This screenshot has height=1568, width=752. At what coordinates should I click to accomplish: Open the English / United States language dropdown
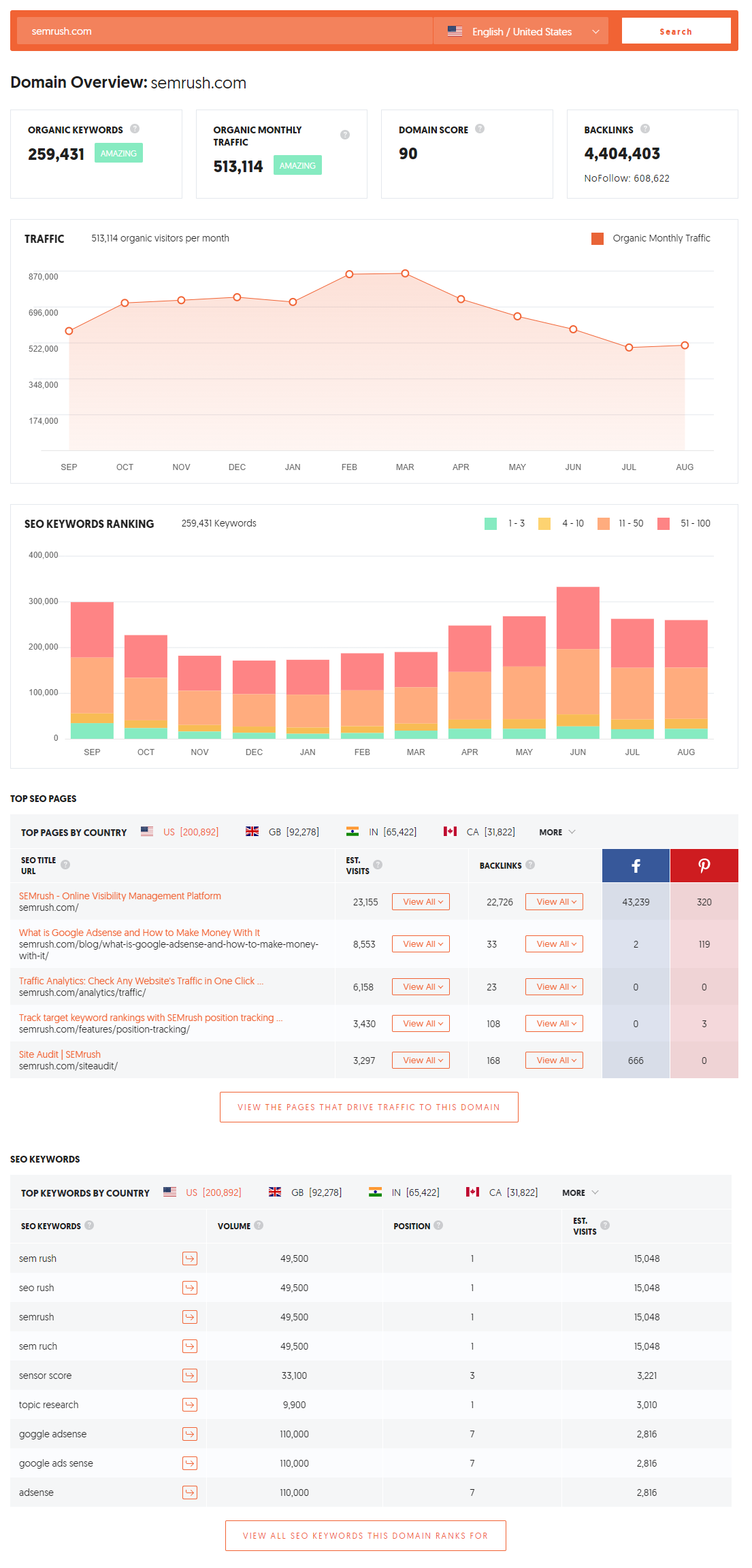pos(521,31)
